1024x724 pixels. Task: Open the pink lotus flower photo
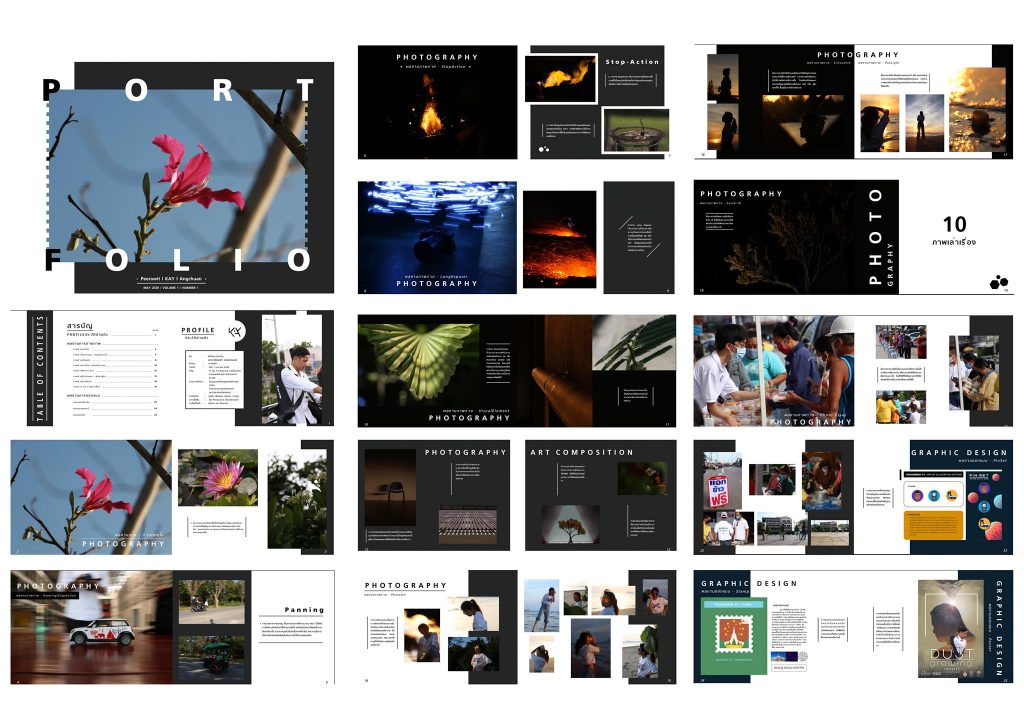tap(217, 477)
